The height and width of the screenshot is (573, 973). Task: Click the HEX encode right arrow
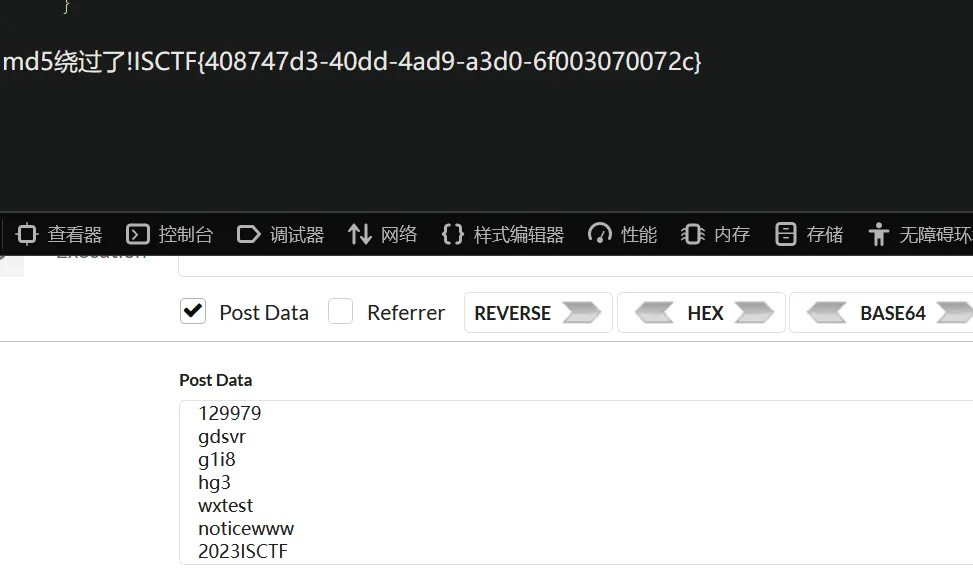(x=754, y=312)
